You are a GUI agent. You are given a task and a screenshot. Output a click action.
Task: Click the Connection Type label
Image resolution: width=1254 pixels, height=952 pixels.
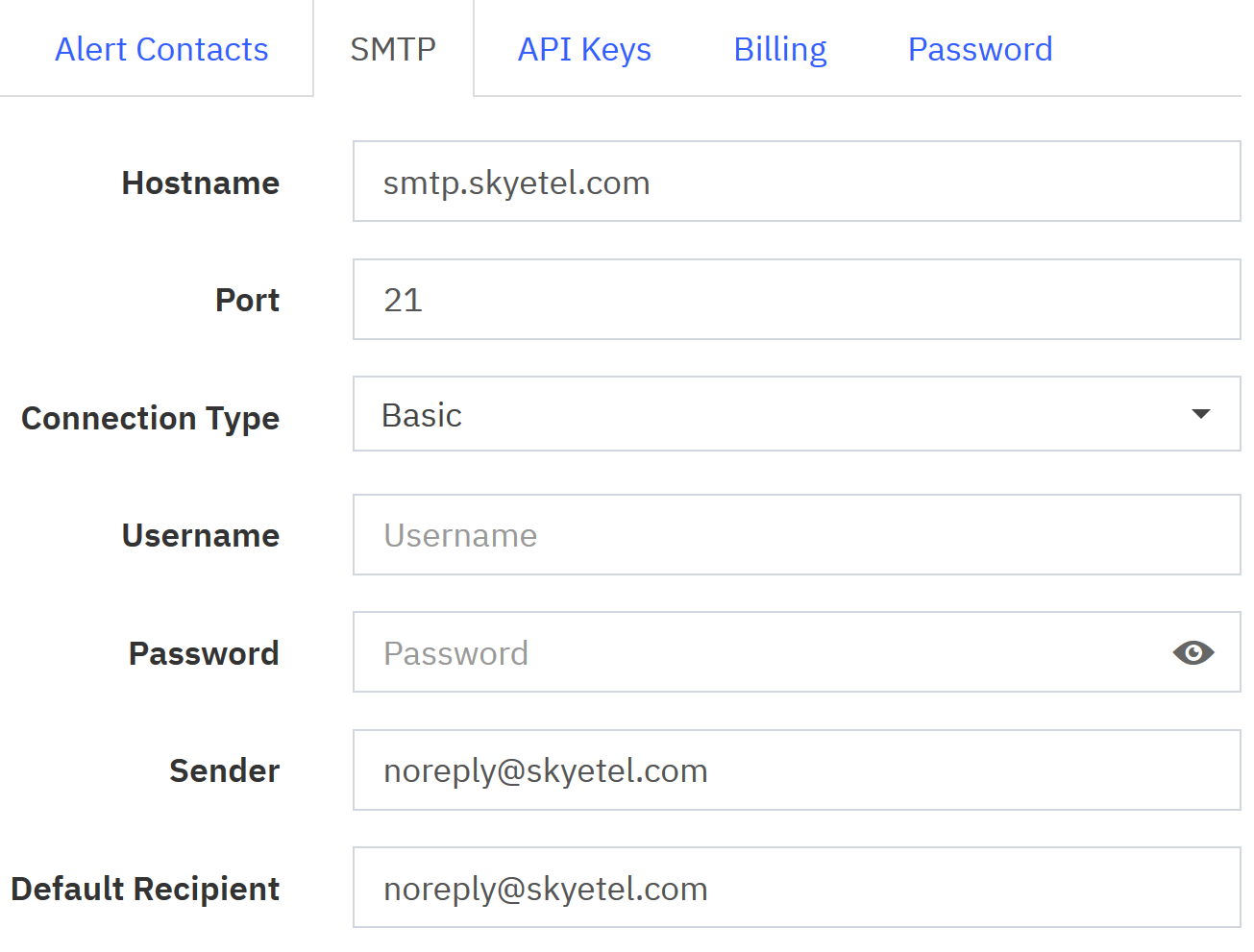[x=150, y=419]
